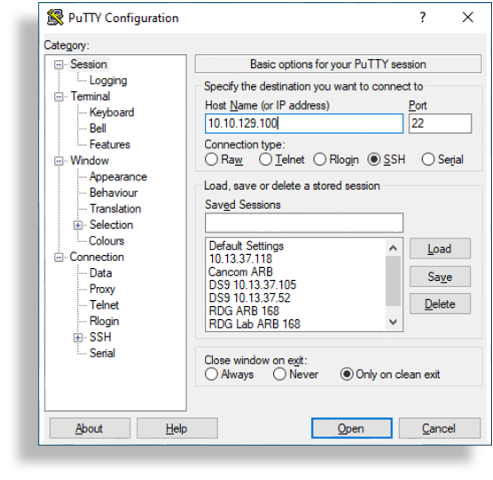Close the PuTTY Configuration dialog
Image resolution: width=493 pixels, height=480 pixels.
pyautogui.click(x=468, y=17)
